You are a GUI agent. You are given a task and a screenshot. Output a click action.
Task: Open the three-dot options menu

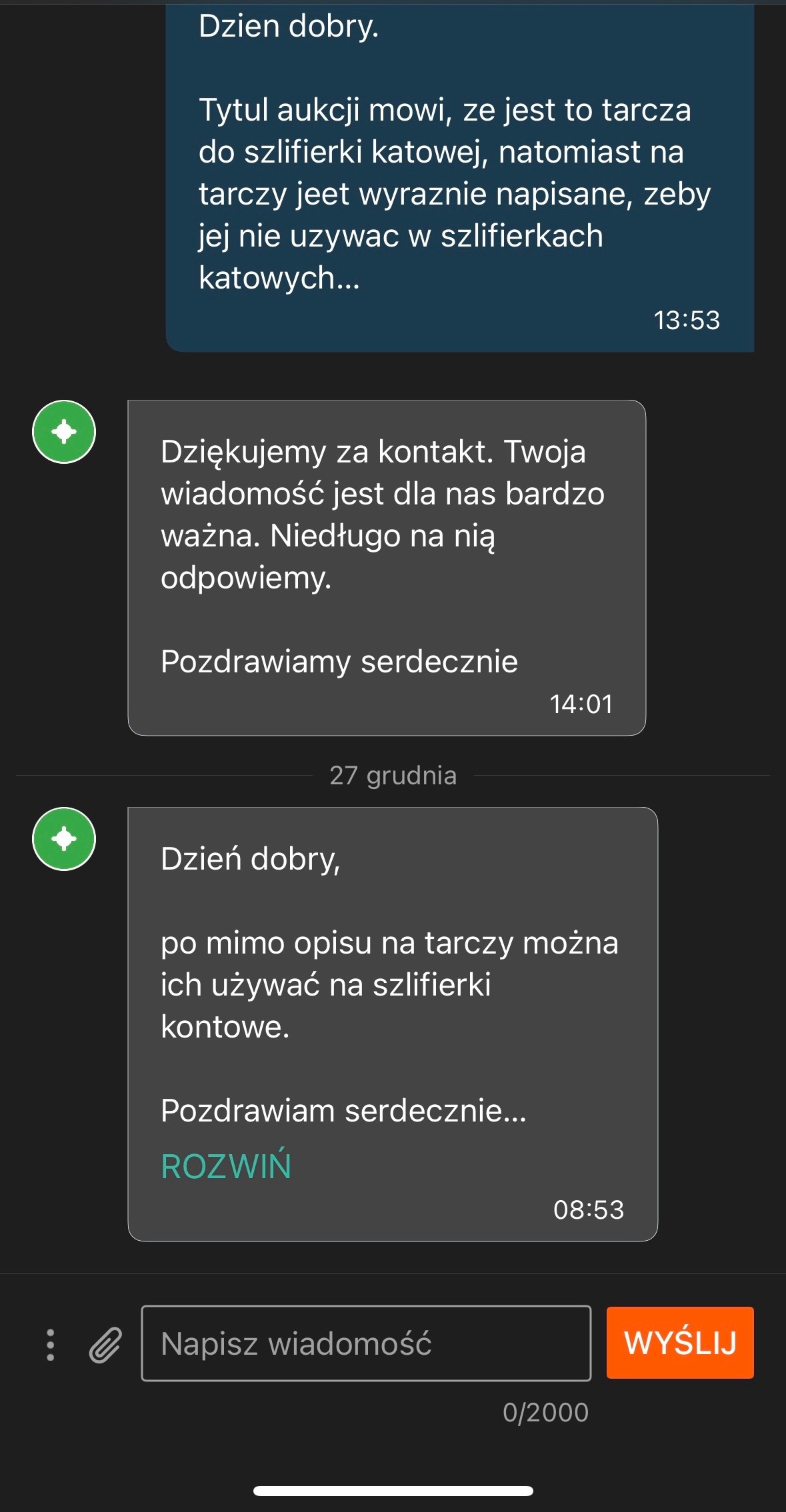[50, 1345]
